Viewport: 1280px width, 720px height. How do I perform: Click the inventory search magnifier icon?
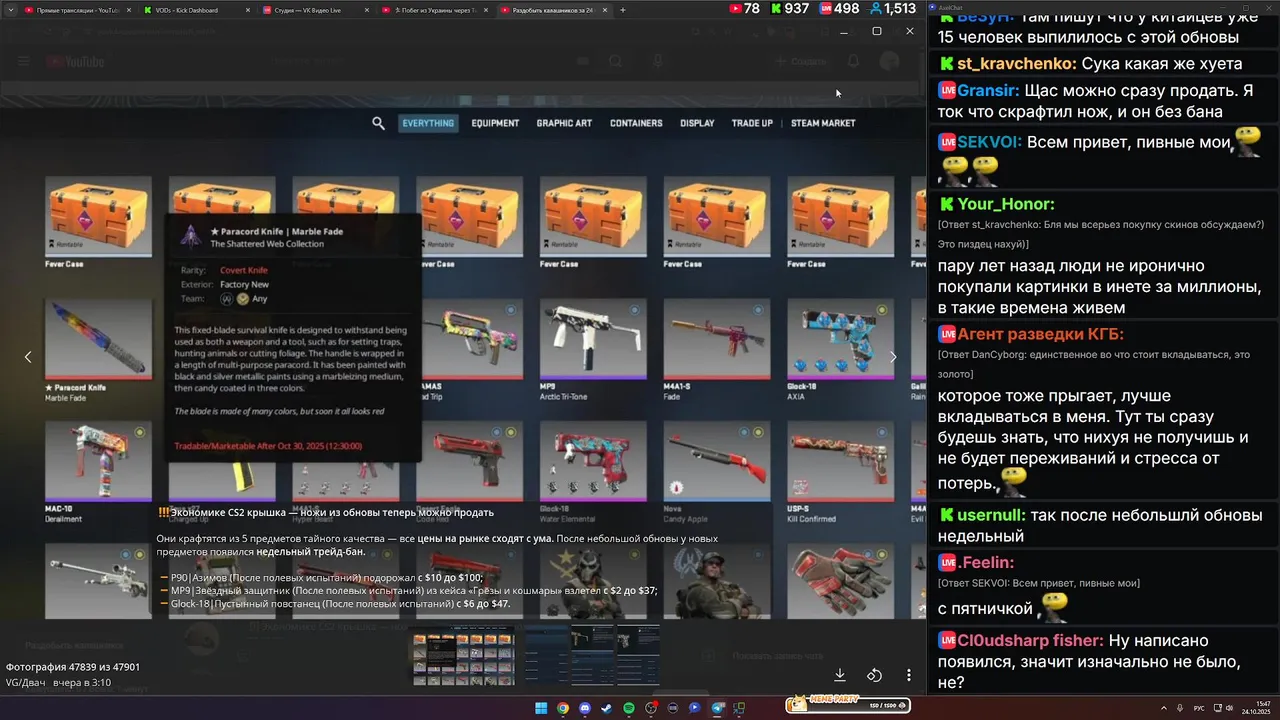(378, 123)
